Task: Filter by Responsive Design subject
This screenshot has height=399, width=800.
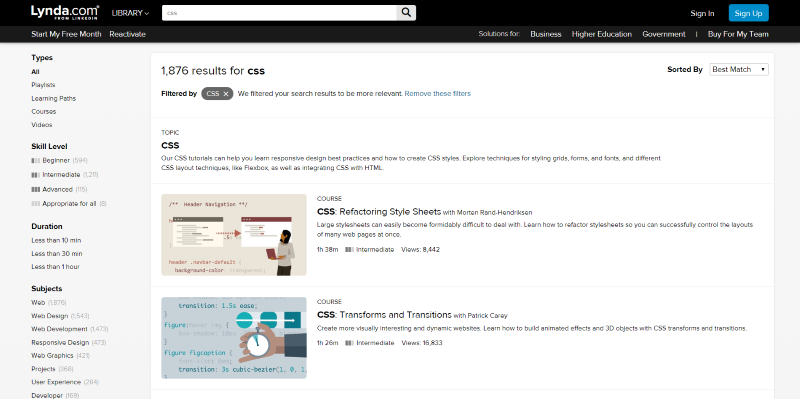Action: pyautogui.click(x=69, y=342)
